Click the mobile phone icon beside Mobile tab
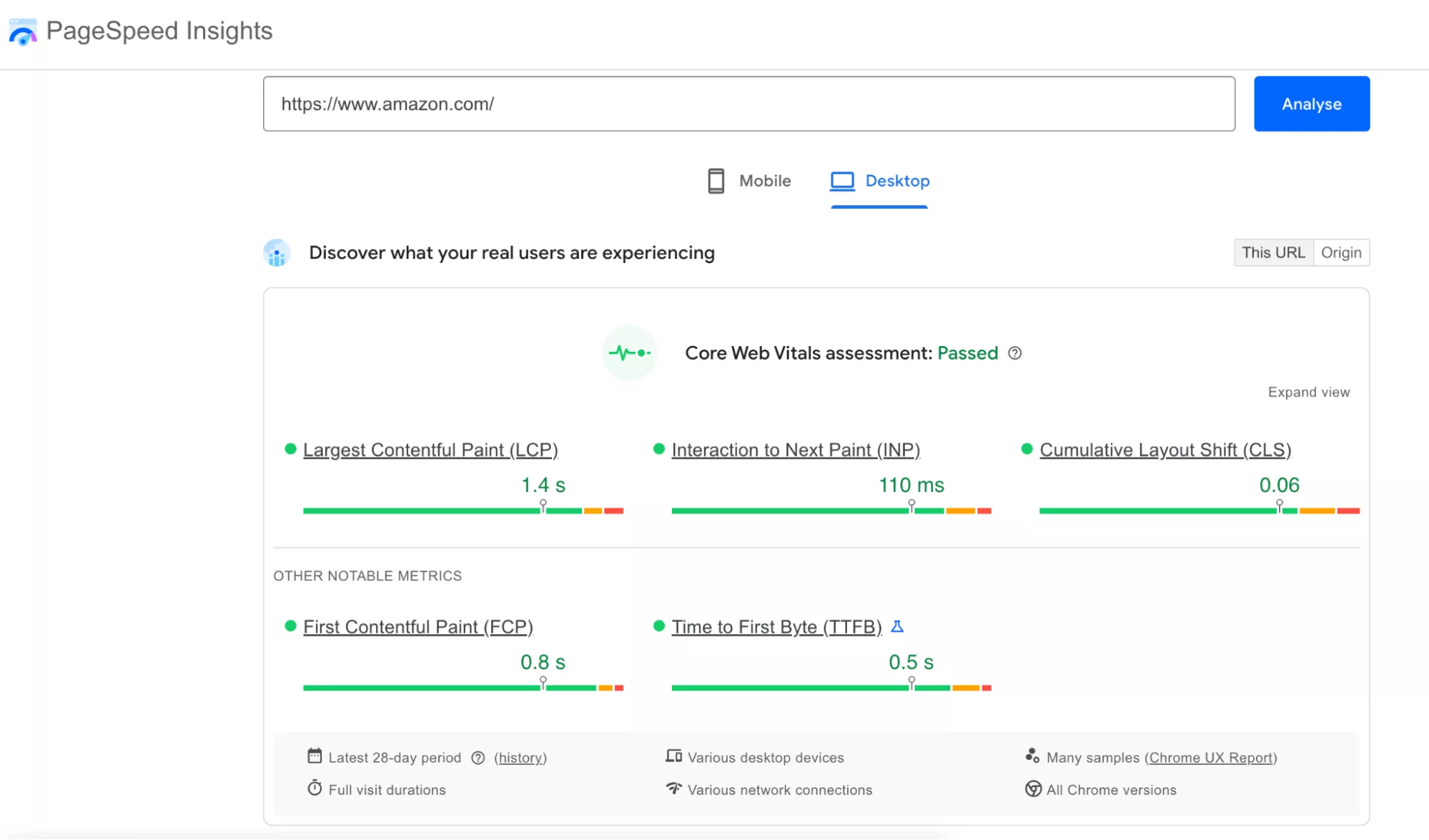Image resolution: width=1429 pixels, height=840 pixels. (714, 181)
